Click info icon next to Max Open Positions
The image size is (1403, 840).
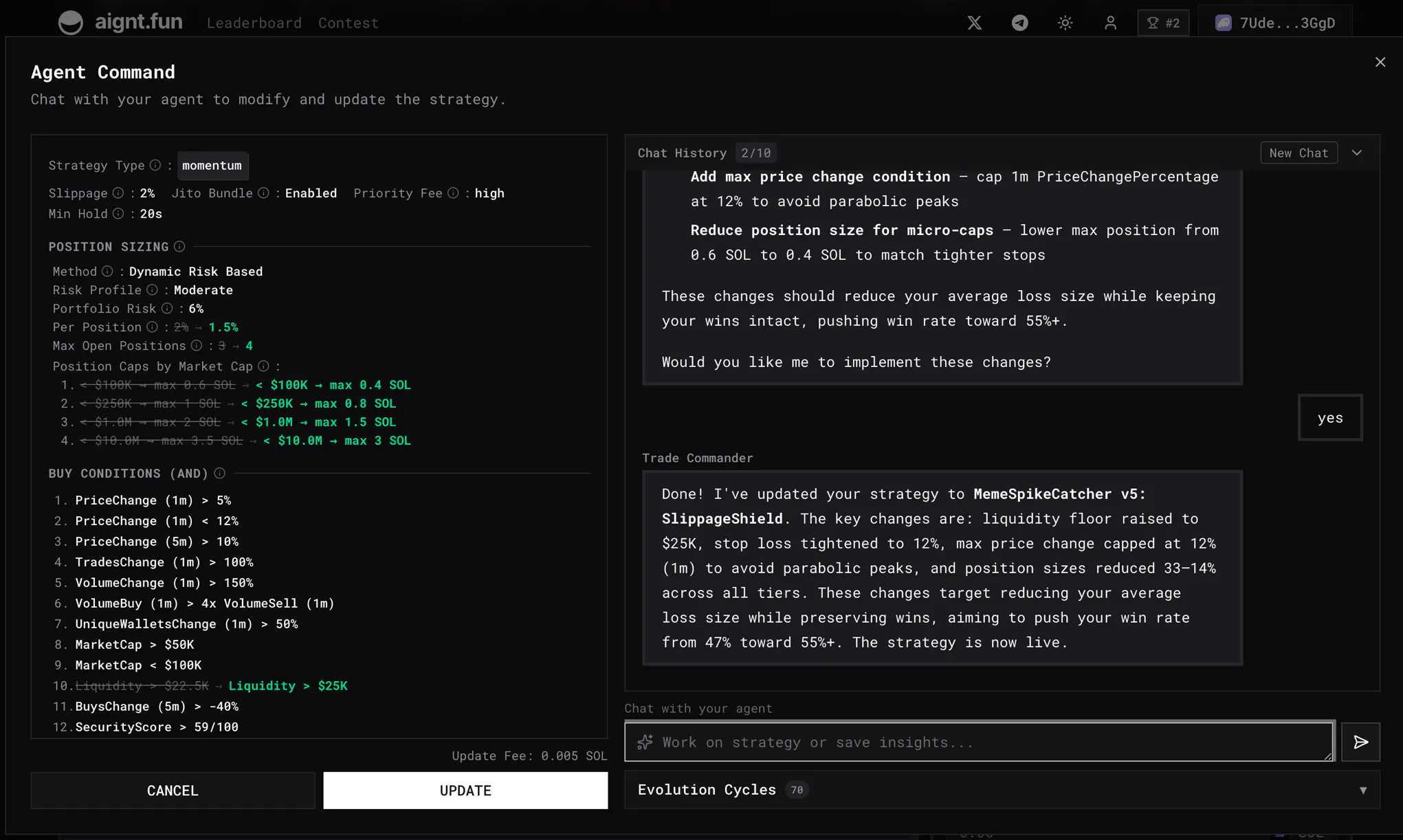(x=197, y=346)
